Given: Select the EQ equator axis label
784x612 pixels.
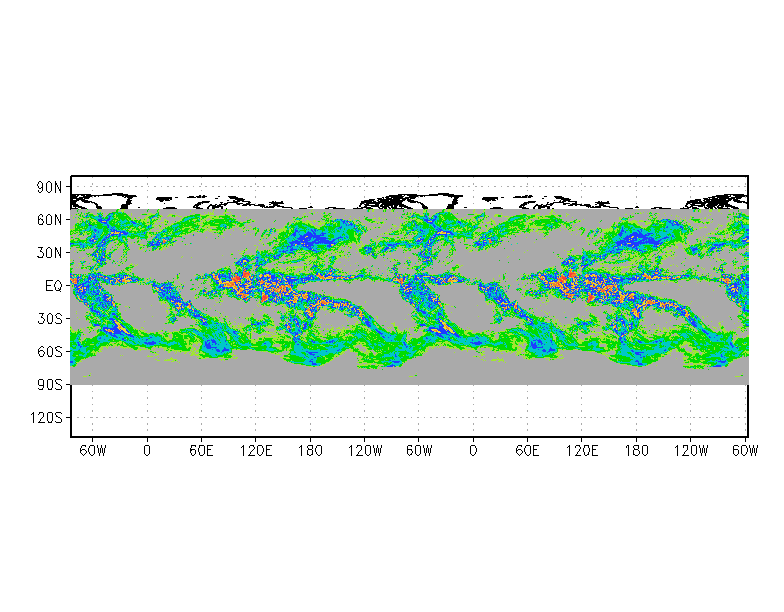Looking at the screenshot, I should click(x=53, y=286).
